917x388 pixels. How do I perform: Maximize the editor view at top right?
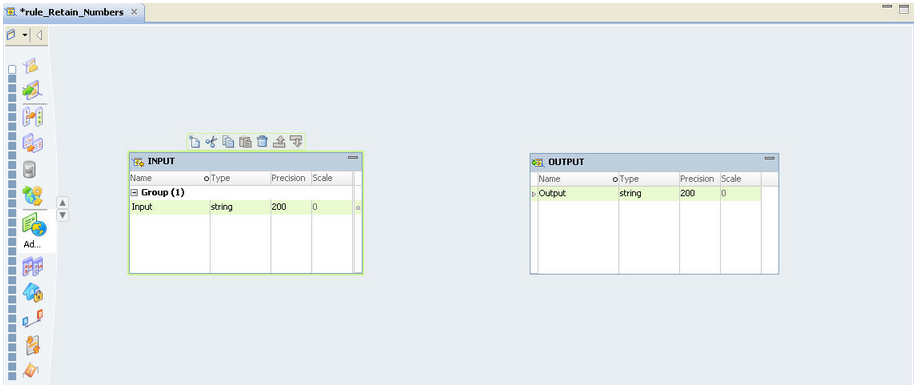coord(904,9)
